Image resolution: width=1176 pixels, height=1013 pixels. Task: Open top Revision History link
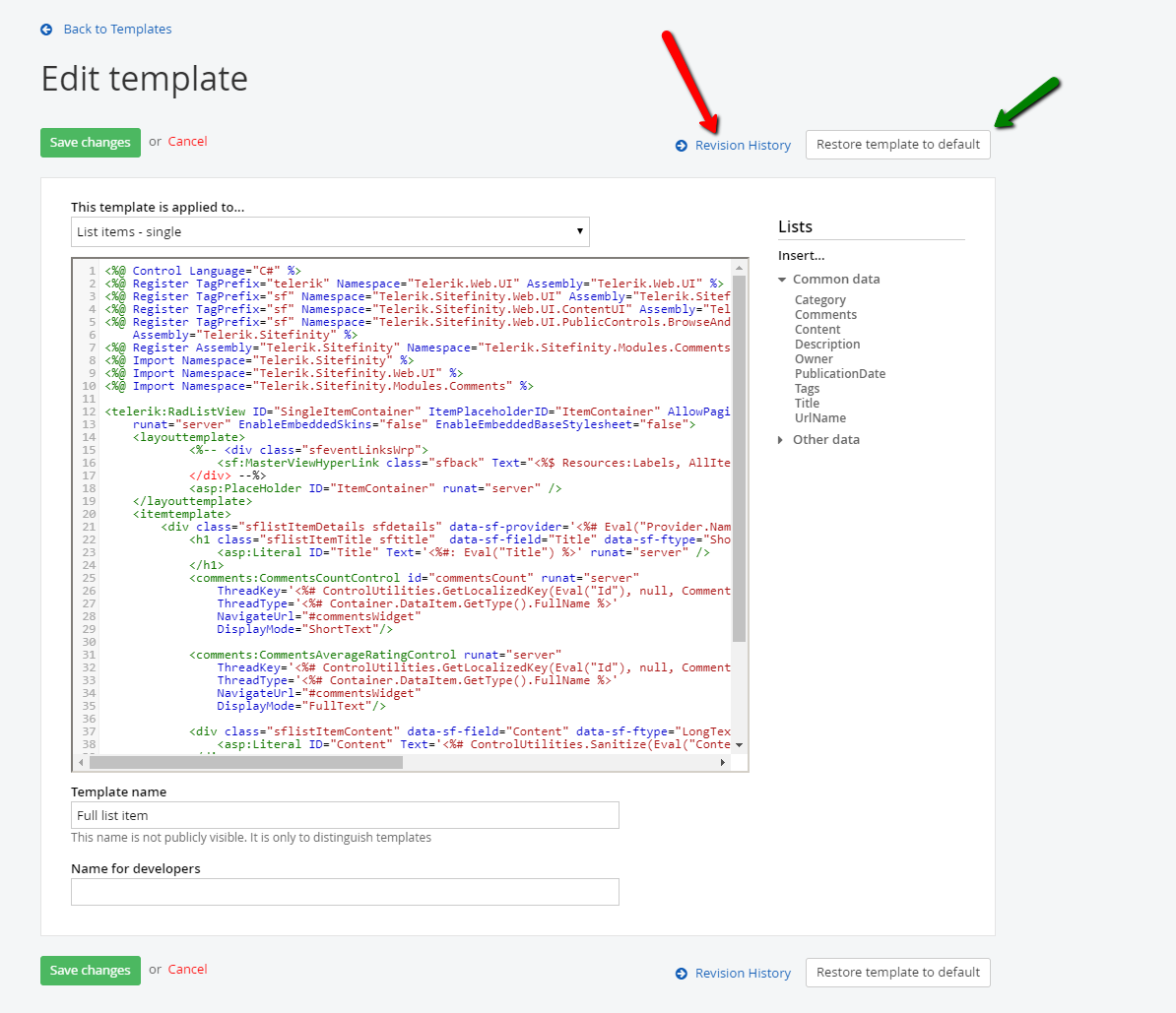[743, 146]
